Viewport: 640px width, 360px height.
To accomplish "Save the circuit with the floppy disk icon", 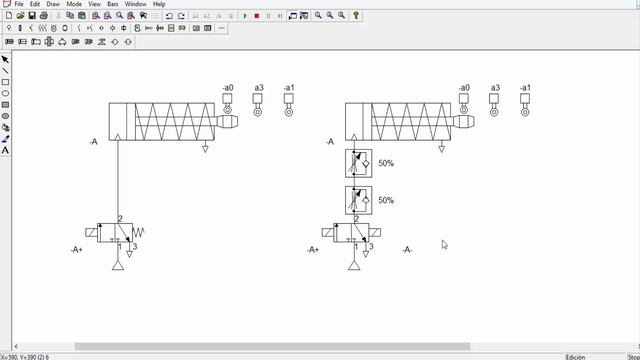I will [32, 16].
